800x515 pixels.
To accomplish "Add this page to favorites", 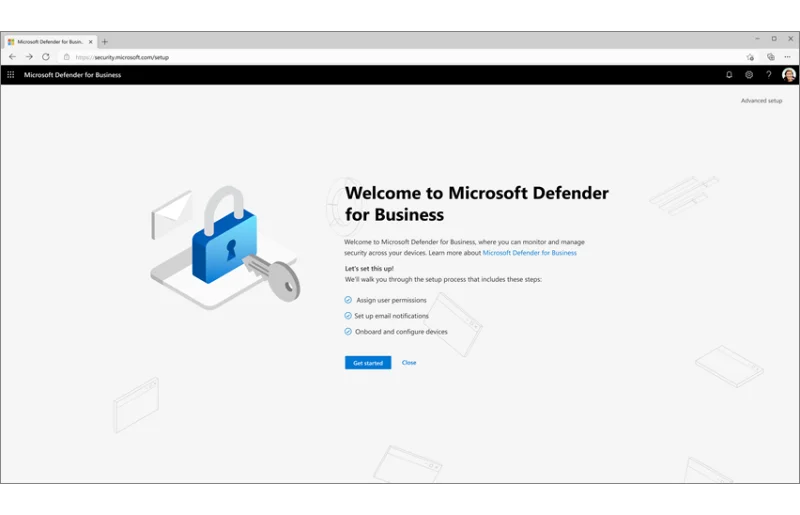I will tap(750, 57).
